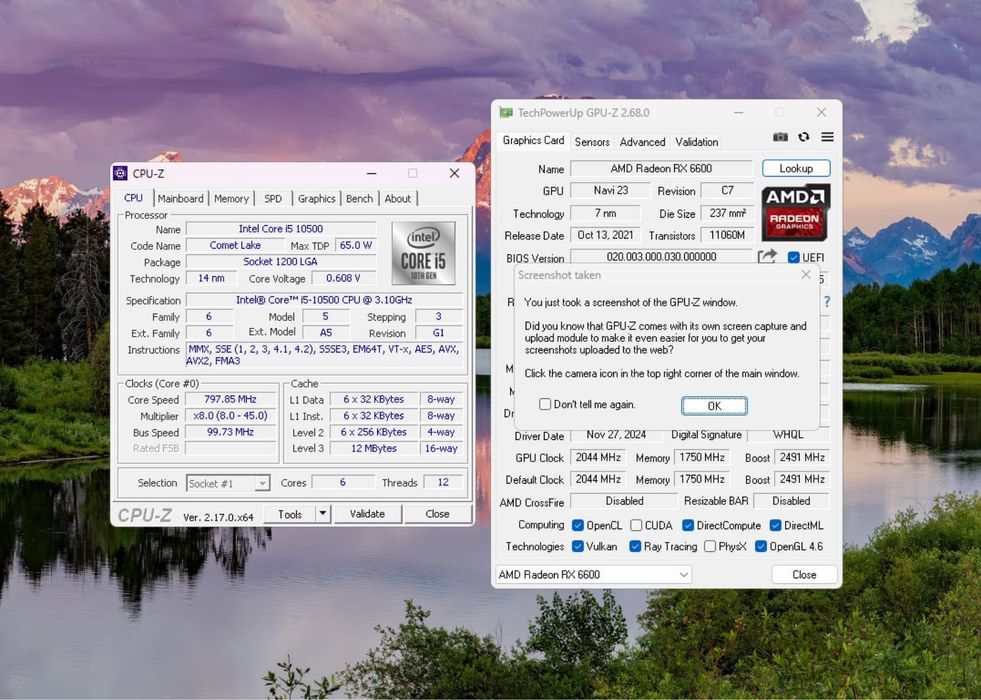The height and width of the screenshot is (700, 981).
Task: Select the Graphics Card tab in GPU-Z
Action: tap(533, 140)
